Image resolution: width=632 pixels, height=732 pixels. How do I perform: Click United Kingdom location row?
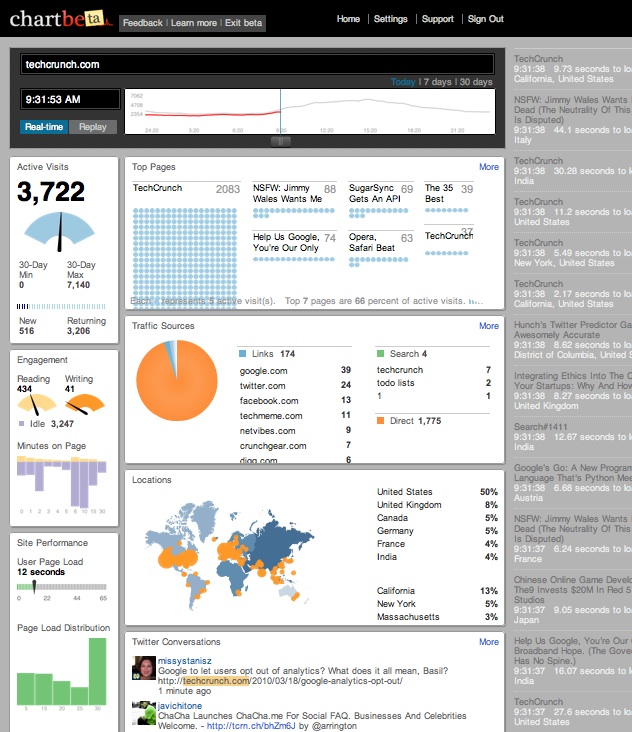(x=437, y=505)
